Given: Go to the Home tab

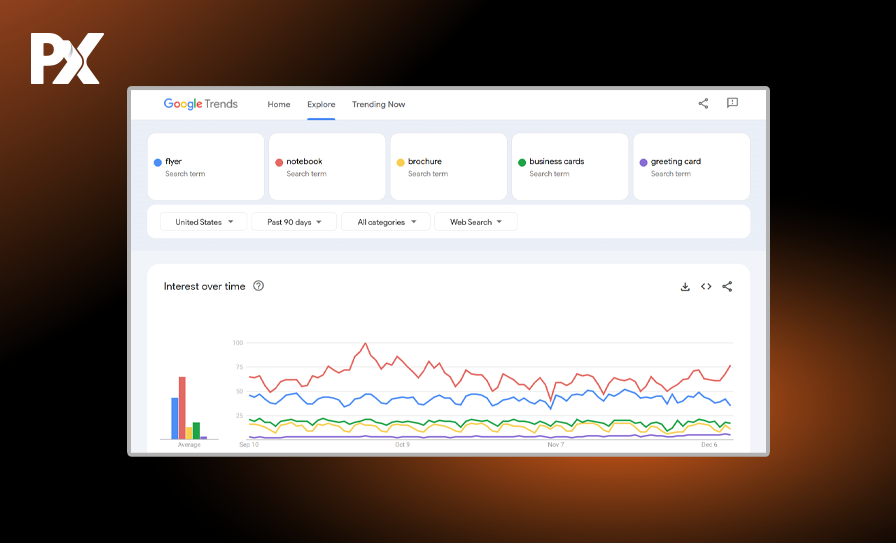Looking at the screenshot, I should pyautogui.click(x=279, y=104).
